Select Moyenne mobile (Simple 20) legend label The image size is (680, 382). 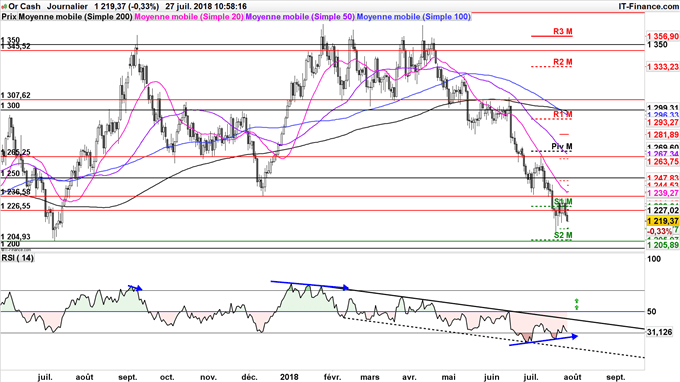pyautogui.click(x=190, y=17)
